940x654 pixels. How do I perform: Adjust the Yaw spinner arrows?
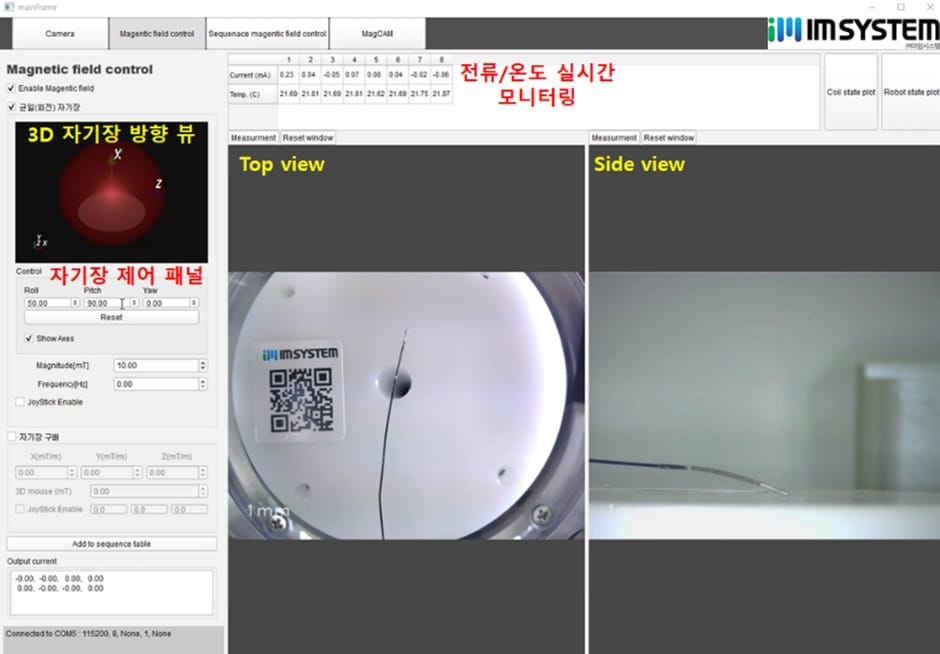(194, 303)
